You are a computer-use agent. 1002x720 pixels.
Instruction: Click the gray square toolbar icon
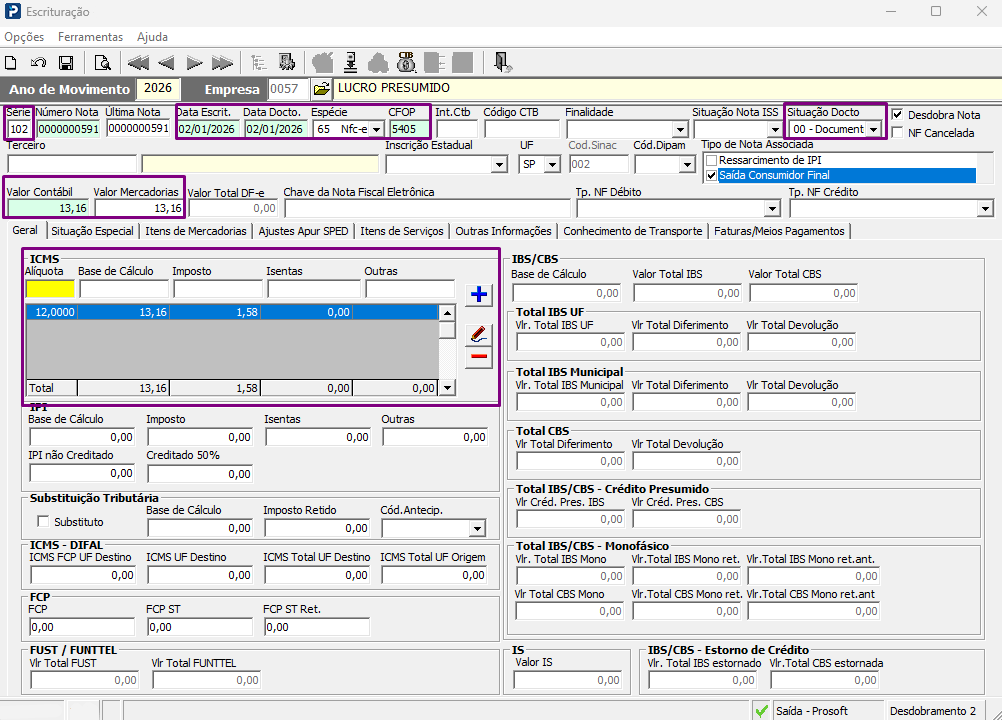point(463,63)
